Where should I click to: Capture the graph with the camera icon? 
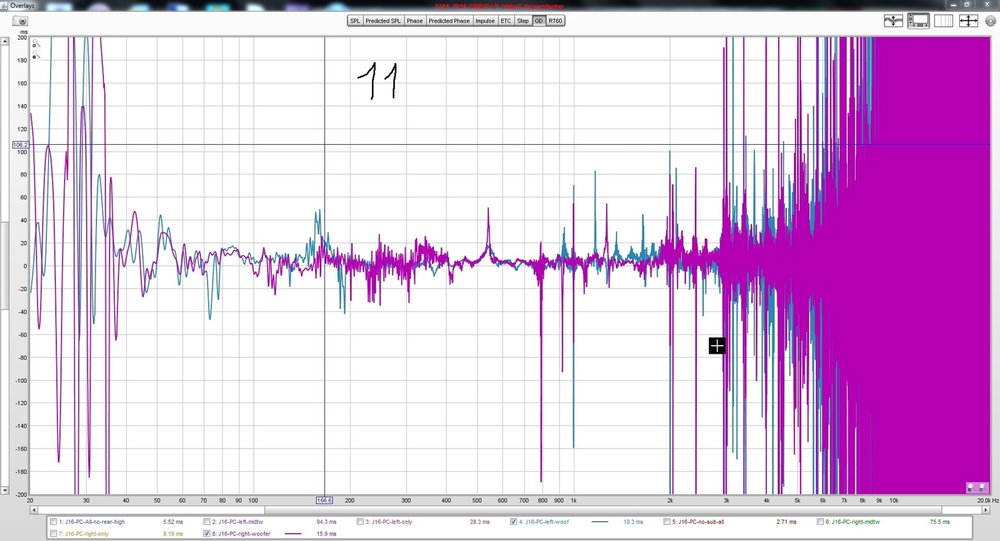coord(20,21)
